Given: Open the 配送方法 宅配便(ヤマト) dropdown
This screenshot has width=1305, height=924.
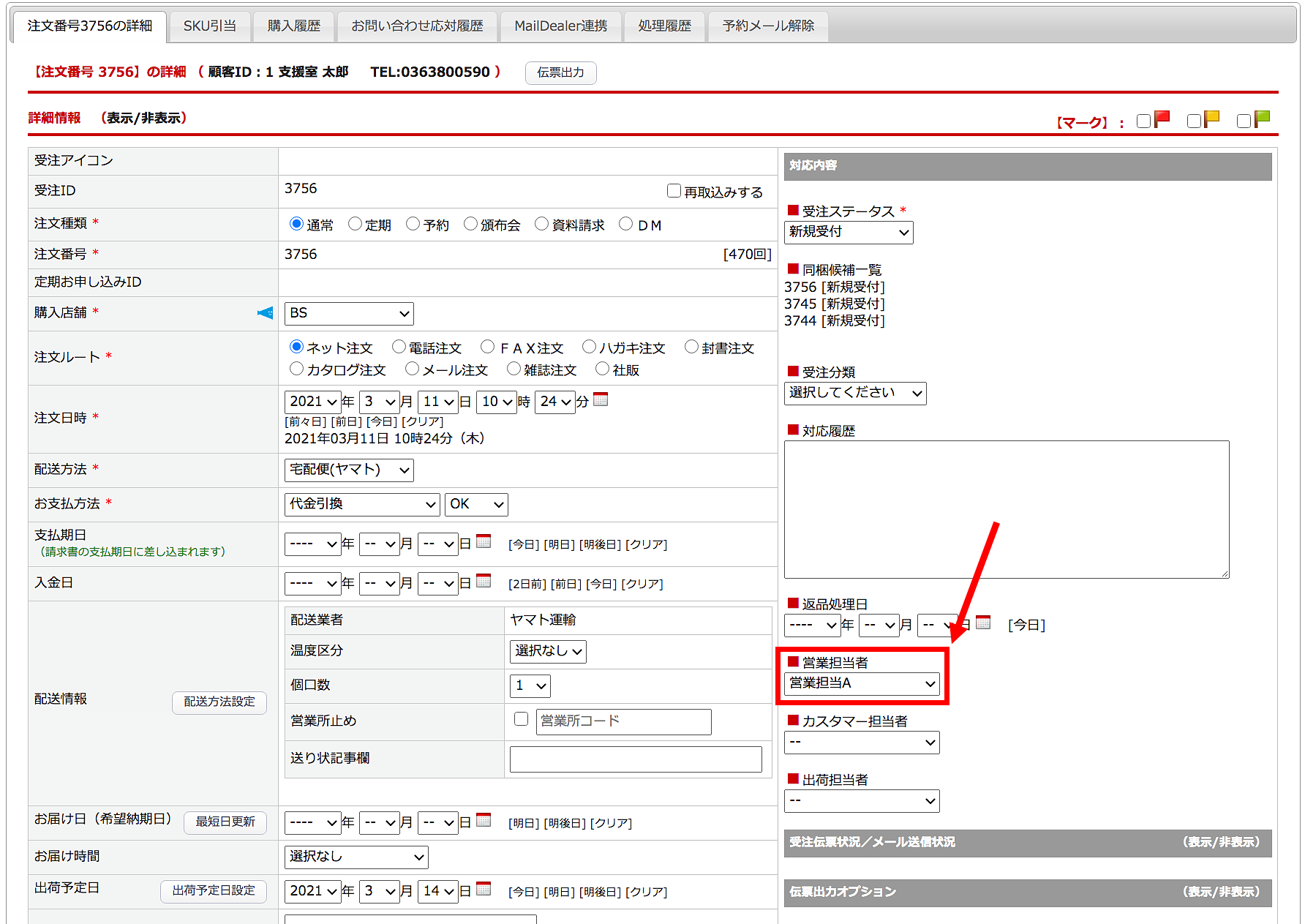Looking at the screenshot, I should [x=349, y=470].
